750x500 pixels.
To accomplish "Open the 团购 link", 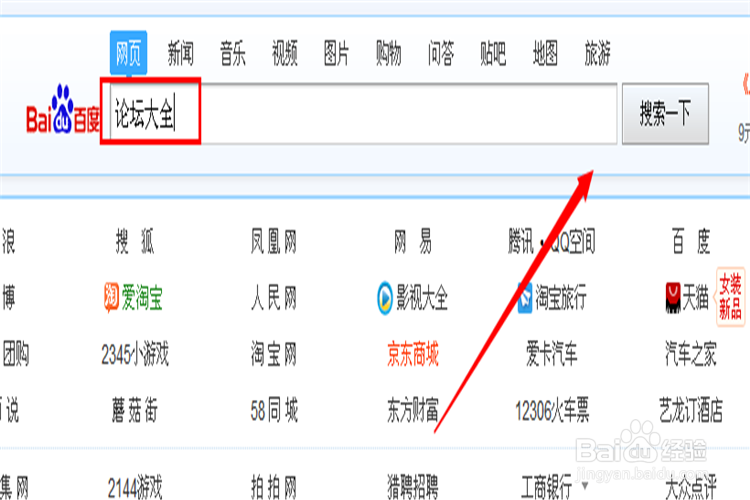I will pos(16,355).
